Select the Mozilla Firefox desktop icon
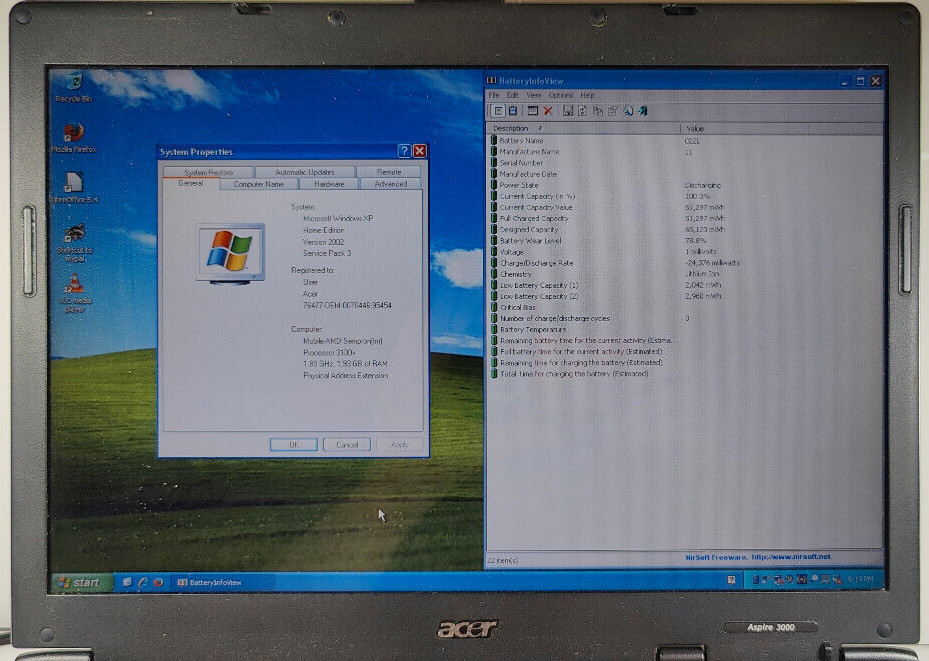Screen dimensions: 929x661 [73, 137]
